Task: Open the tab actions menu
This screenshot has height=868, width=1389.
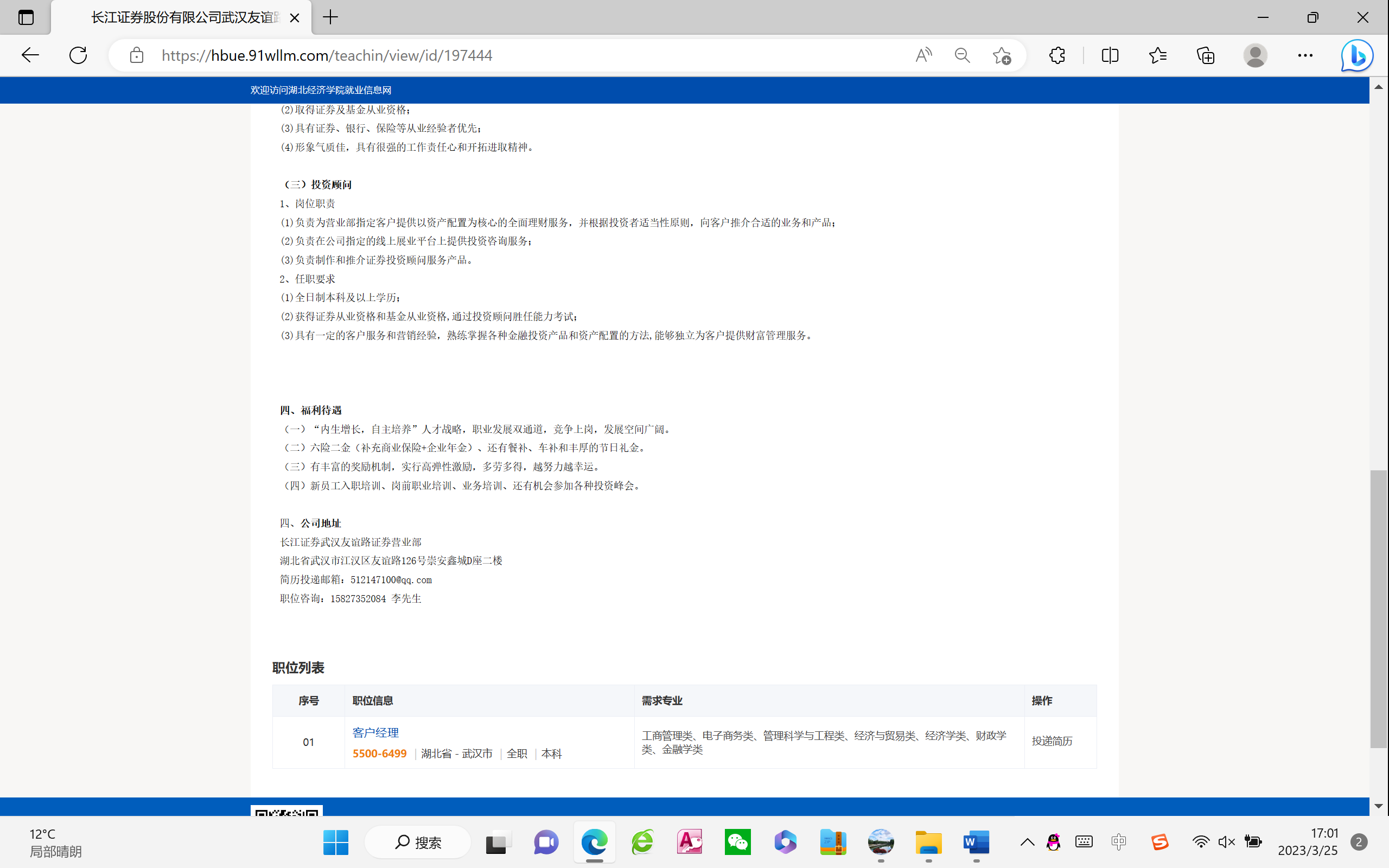Action: coord(26,17)
